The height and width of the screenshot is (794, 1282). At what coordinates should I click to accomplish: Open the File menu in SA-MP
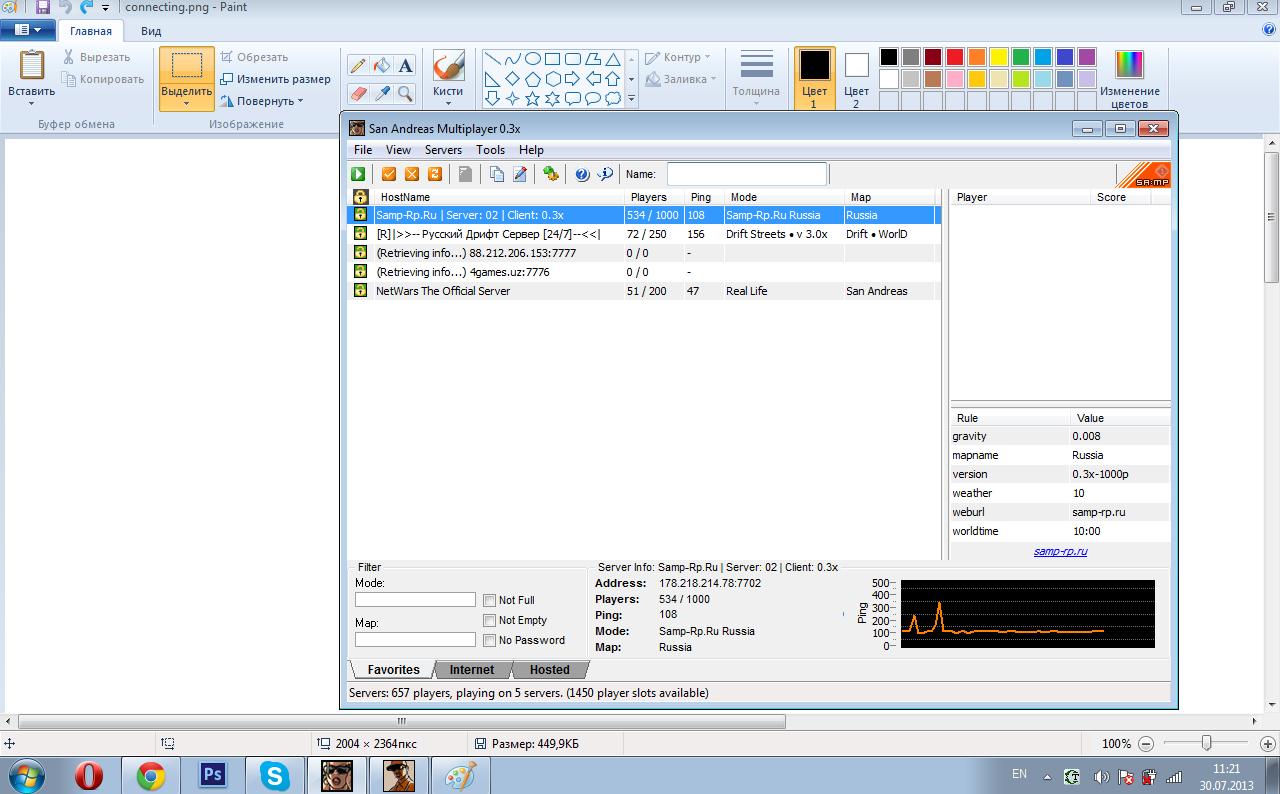(363, 150)
